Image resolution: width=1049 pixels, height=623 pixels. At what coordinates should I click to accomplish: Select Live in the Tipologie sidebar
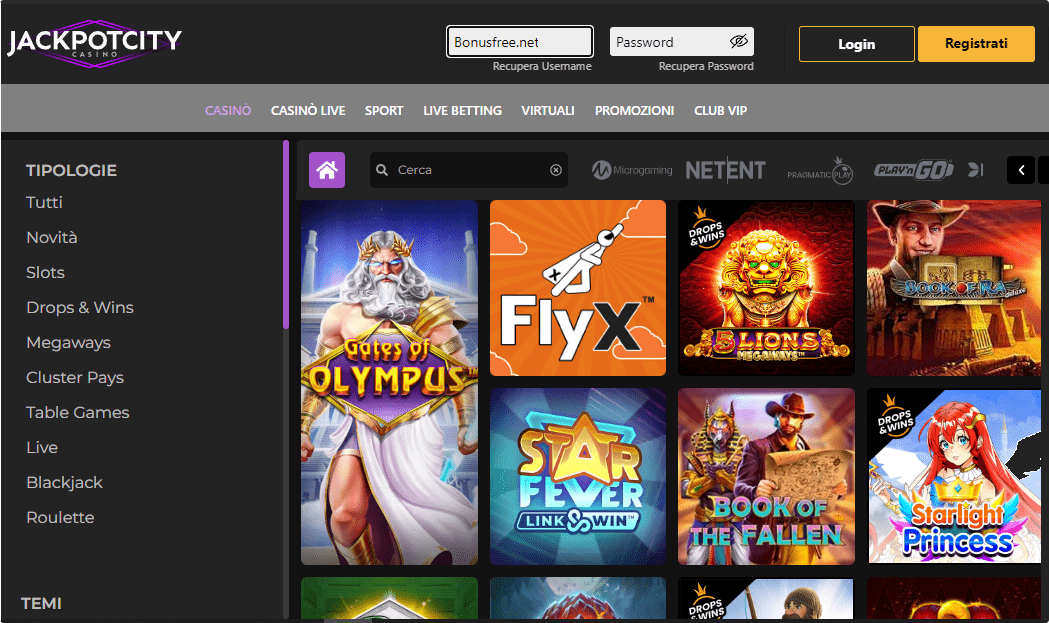pyautogui.click(x=42, y=447)
